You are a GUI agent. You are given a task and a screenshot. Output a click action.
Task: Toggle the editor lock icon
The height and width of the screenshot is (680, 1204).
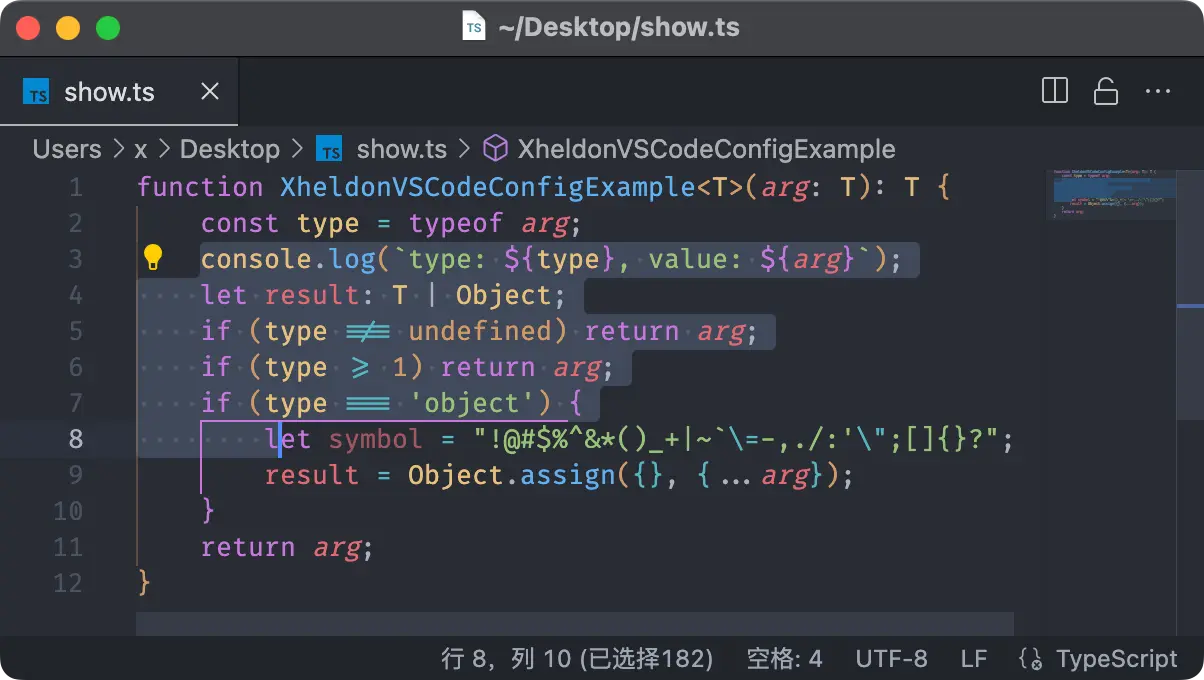tap(1106, 92)
